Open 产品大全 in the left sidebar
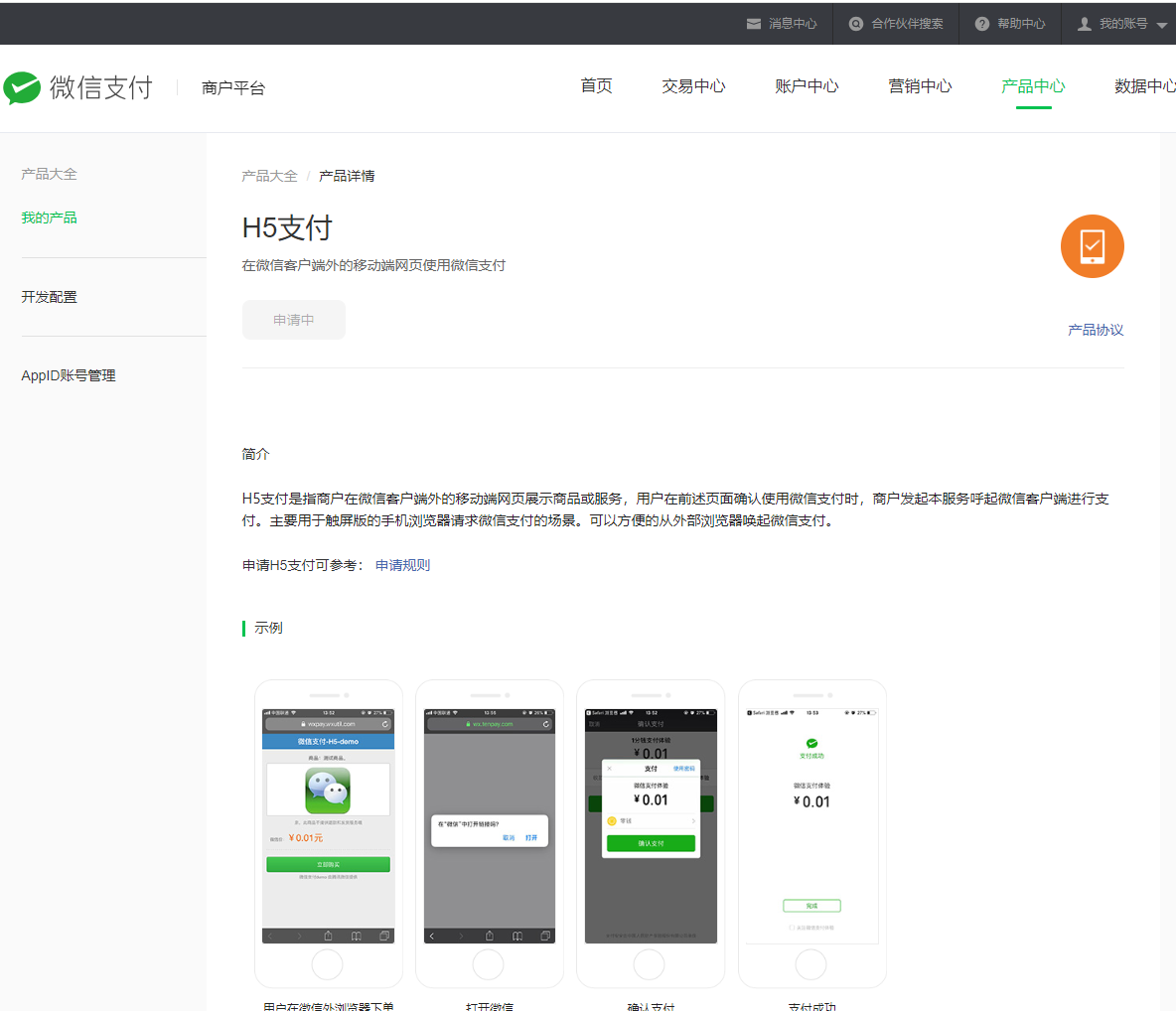 click(x=50, y=174)
